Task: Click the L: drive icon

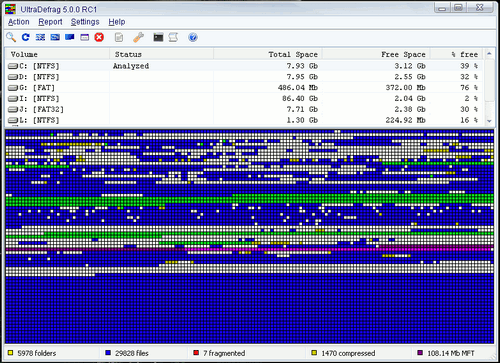Action: [13, 120]
